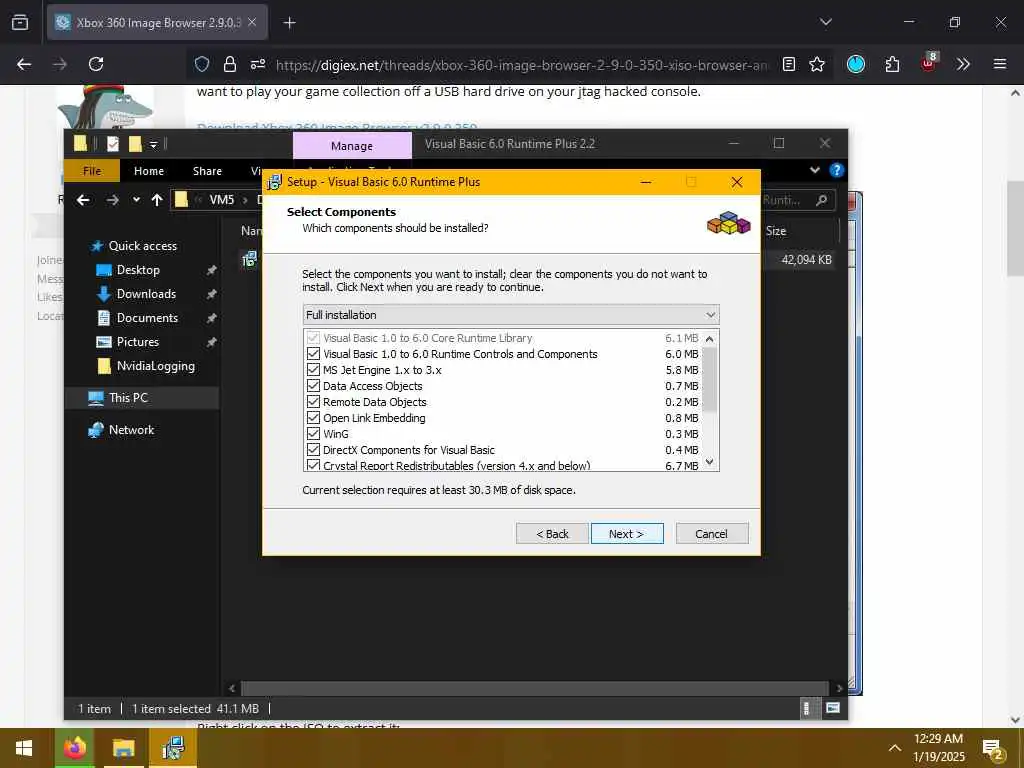Open NvidiaLogging folder in sidebar
Image resolution: width=1024 pixels, height=768 pixels.
point(155,366)
